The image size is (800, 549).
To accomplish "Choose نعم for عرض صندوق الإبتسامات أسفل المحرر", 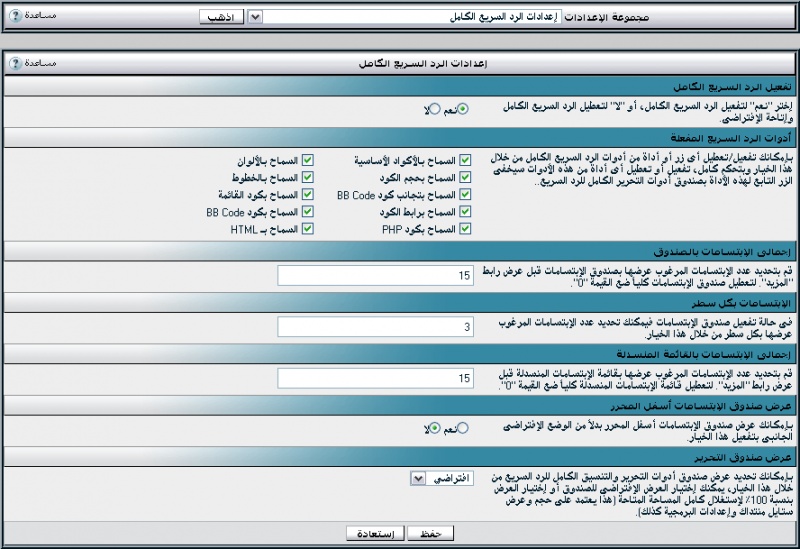I will [463, 428].
